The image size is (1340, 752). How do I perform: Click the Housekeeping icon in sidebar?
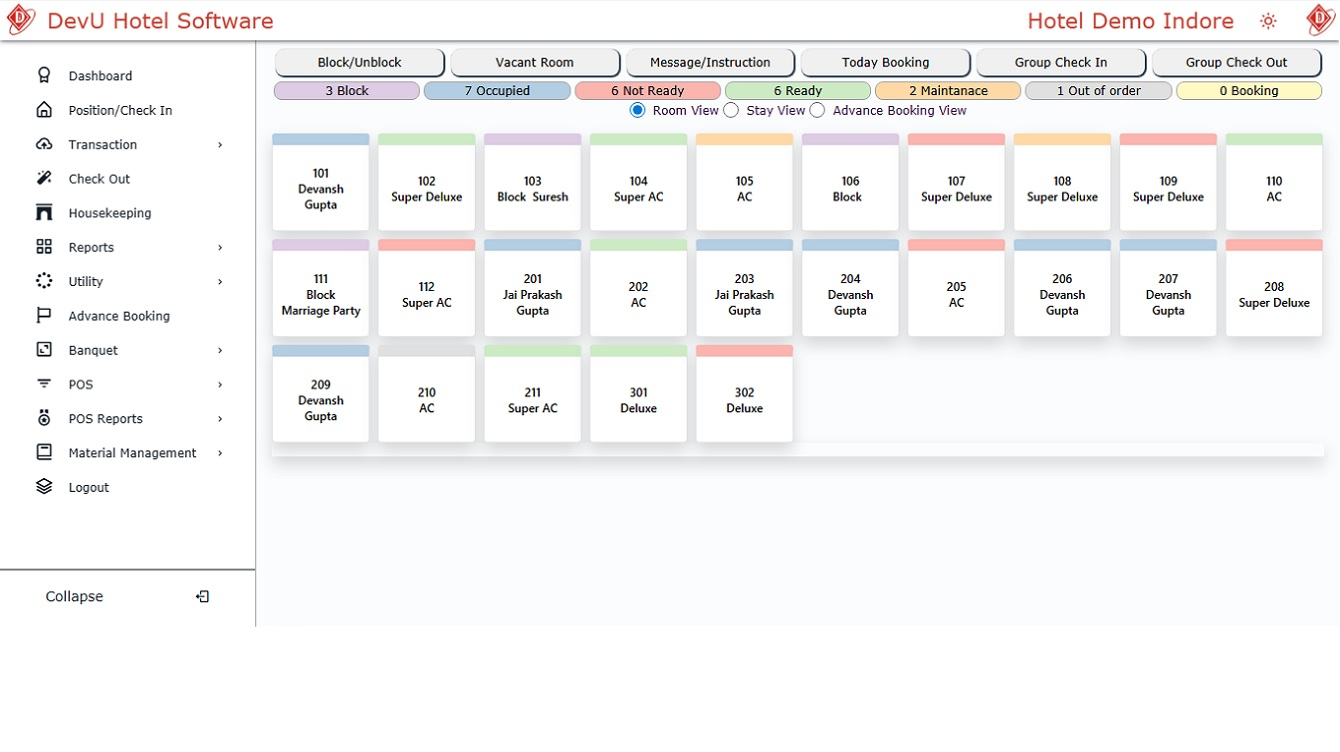click(x=44, y=213)
